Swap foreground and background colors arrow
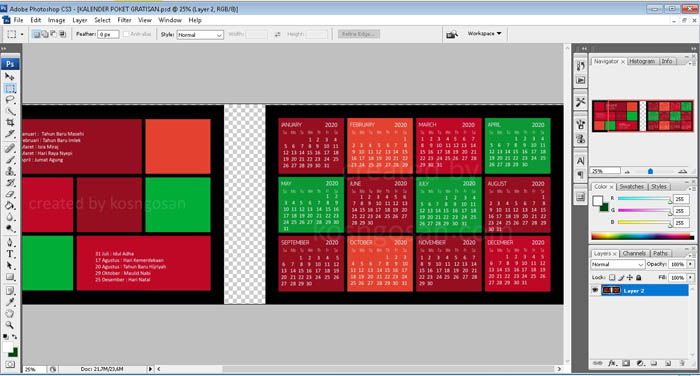700x376 pixels. 14,337
